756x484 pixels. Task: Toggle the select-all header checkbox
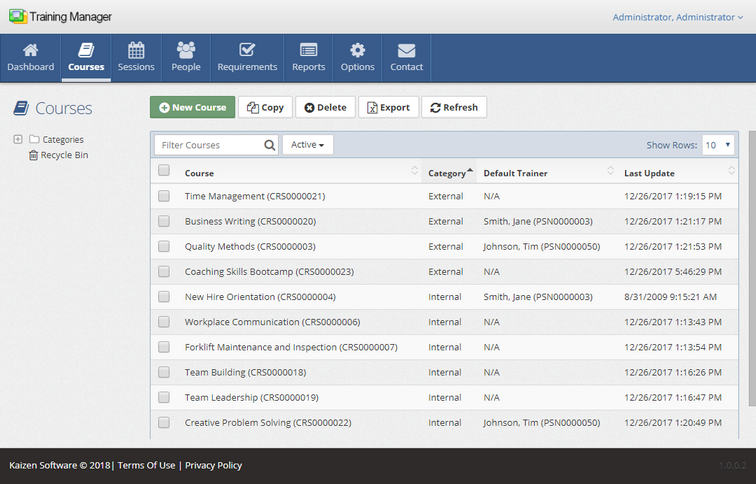point(164,171)
